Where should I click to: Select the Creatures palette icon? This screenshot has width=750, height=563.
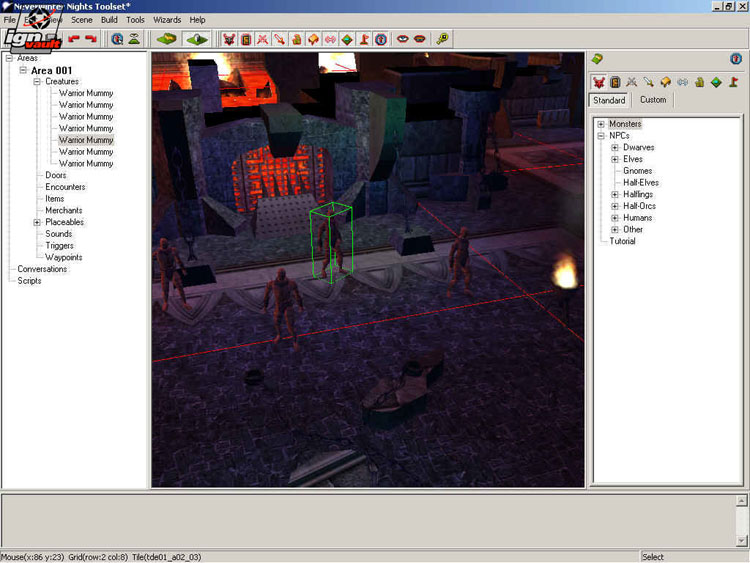[x=598, y=82]
